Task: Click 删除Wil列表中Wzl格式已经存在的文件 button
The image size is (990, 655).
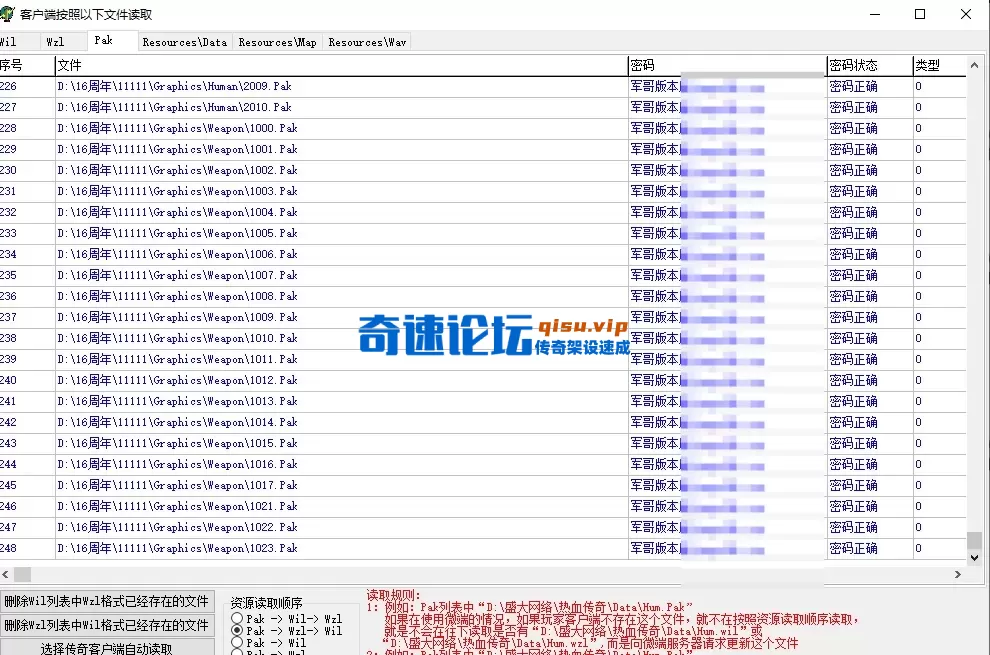Action: [106, 603]
